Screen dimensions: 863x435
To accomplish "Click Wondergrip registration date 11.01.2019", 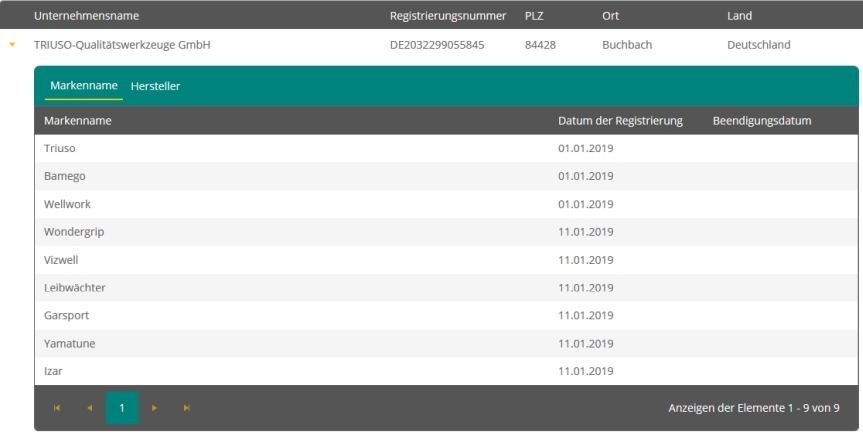I will coord(586,232).
